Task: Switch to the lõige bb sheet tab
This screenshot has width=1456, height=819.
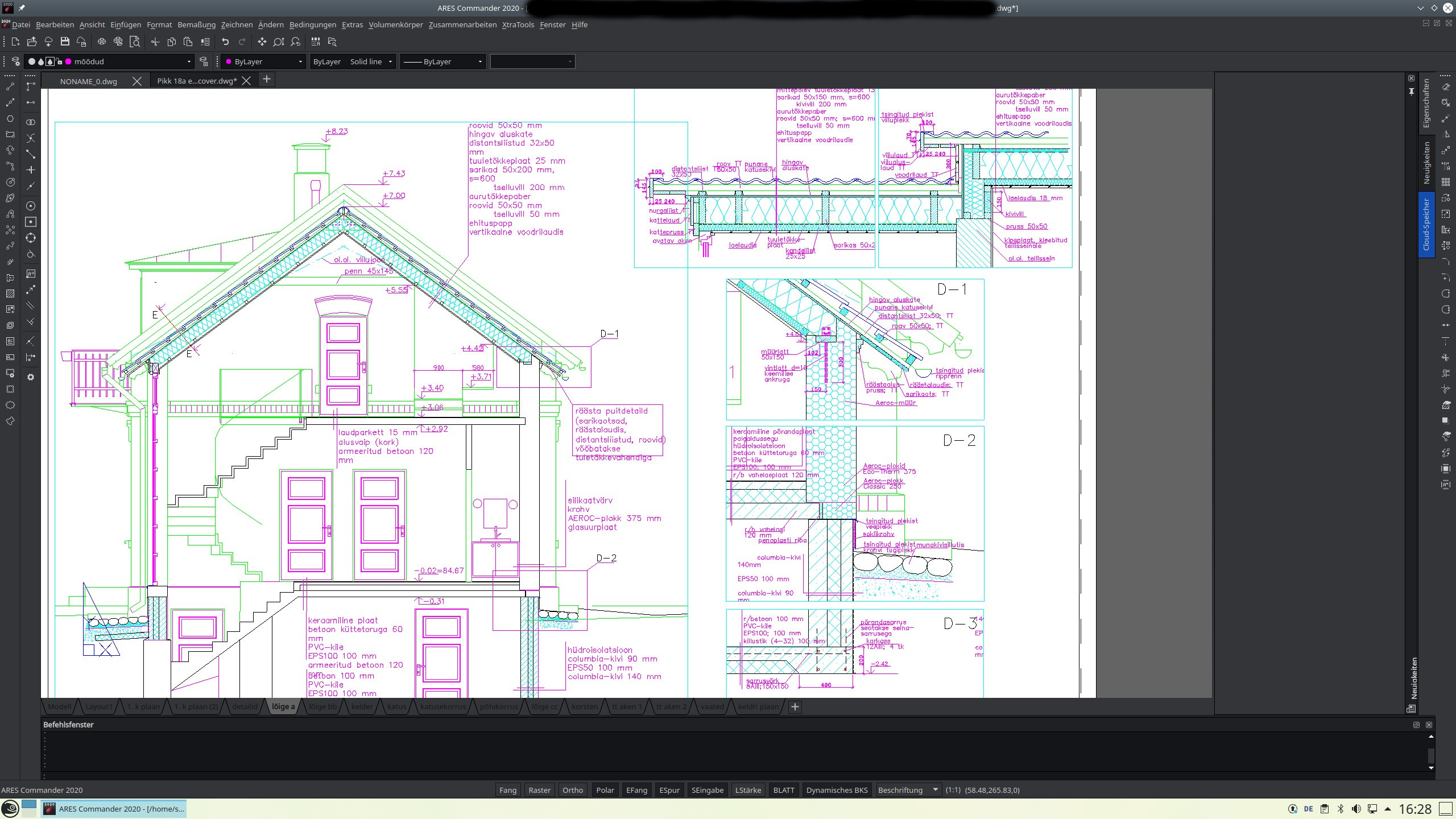Action: click(x=322, y=706)
